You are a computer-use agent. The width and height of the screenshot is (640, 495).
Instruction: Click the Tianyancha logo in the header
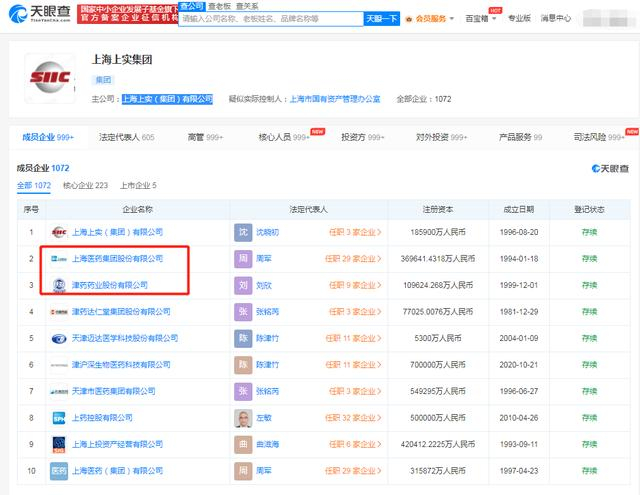tap(40, 13)
